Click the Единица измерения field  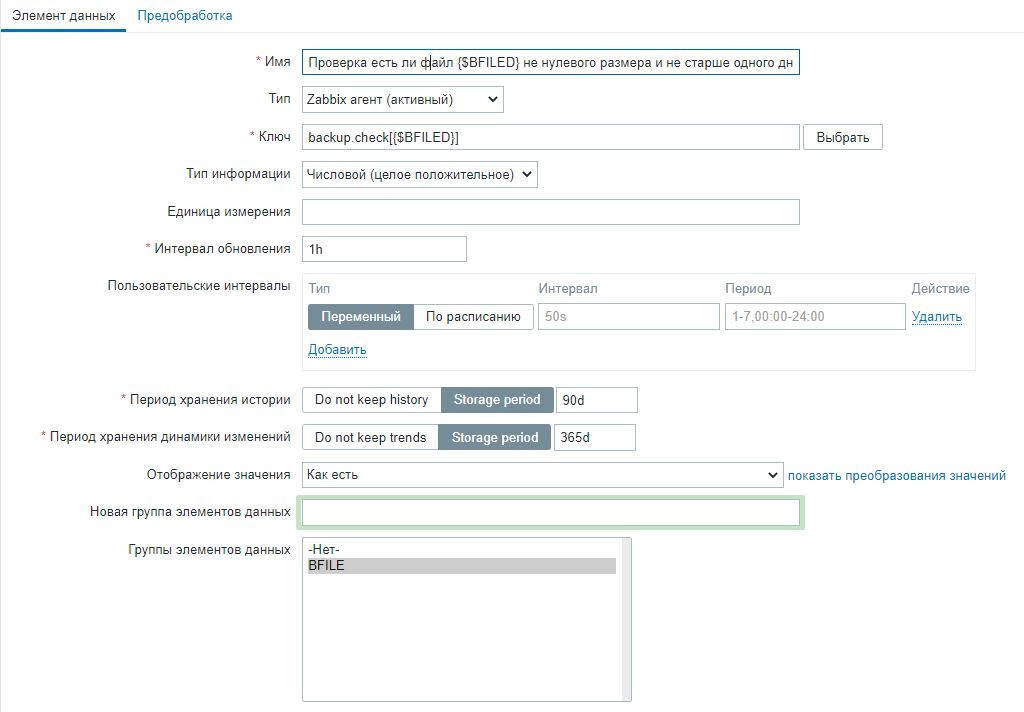550,212
